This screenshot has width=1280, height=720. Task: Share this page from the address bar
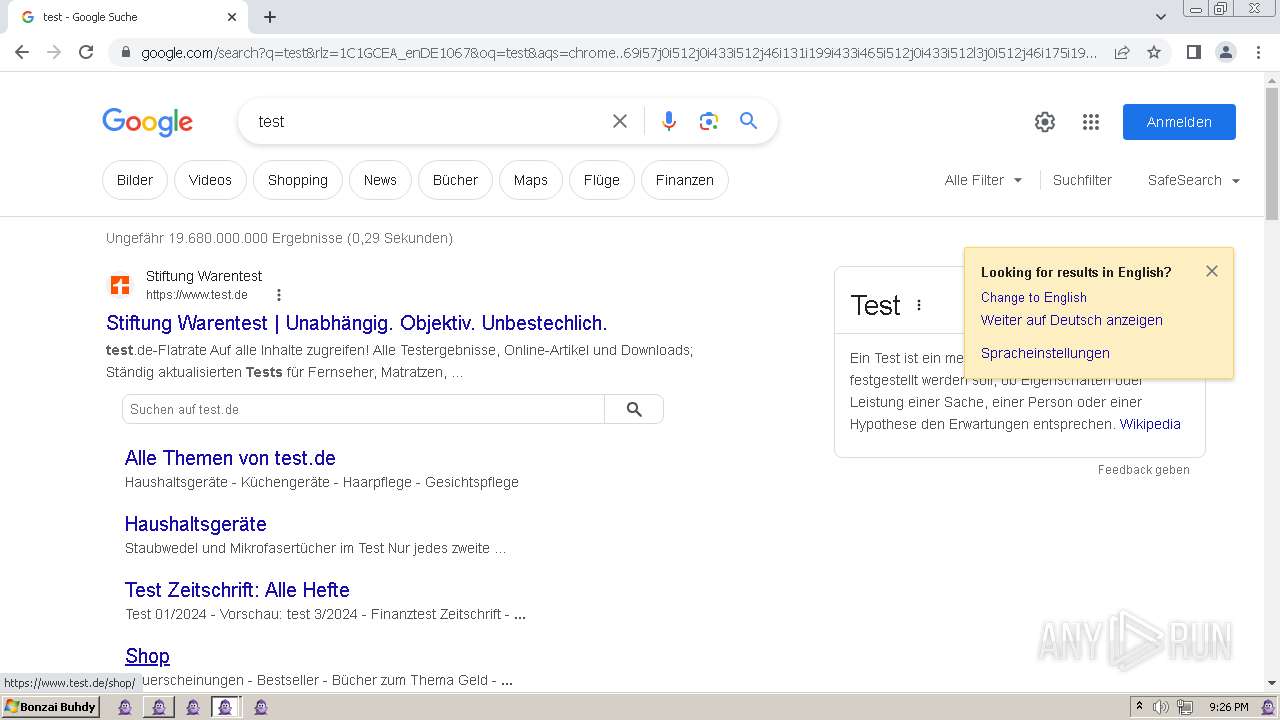(1122, 52)
